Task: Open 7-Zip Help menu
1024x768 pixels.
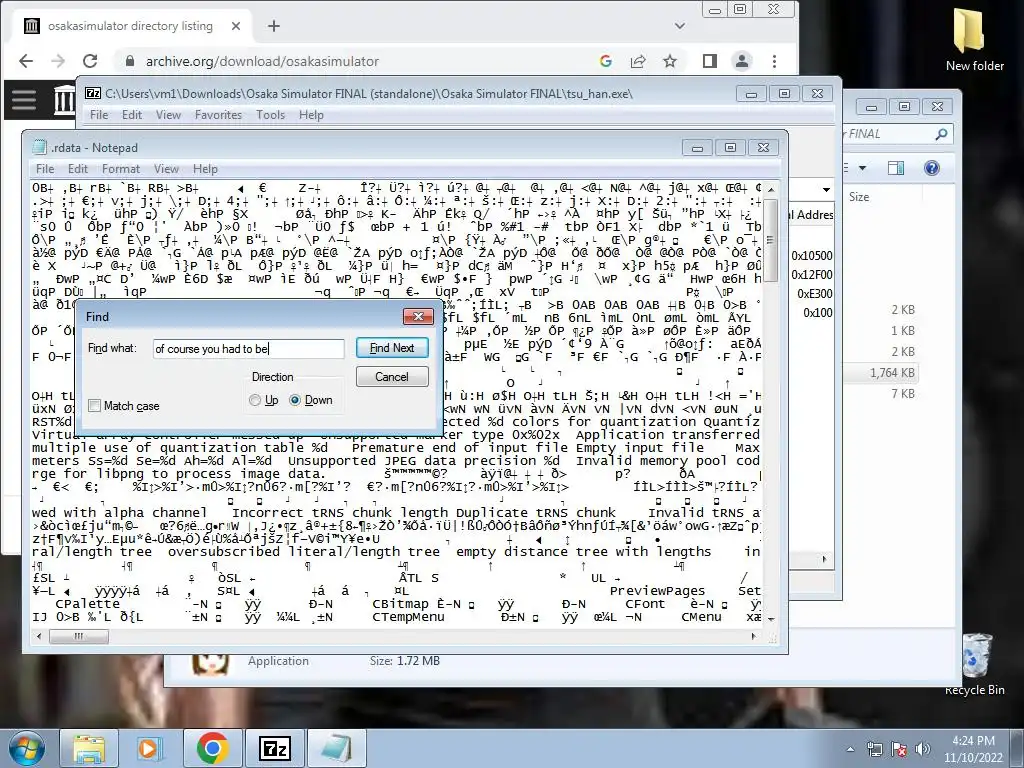Action: [312, 115]
